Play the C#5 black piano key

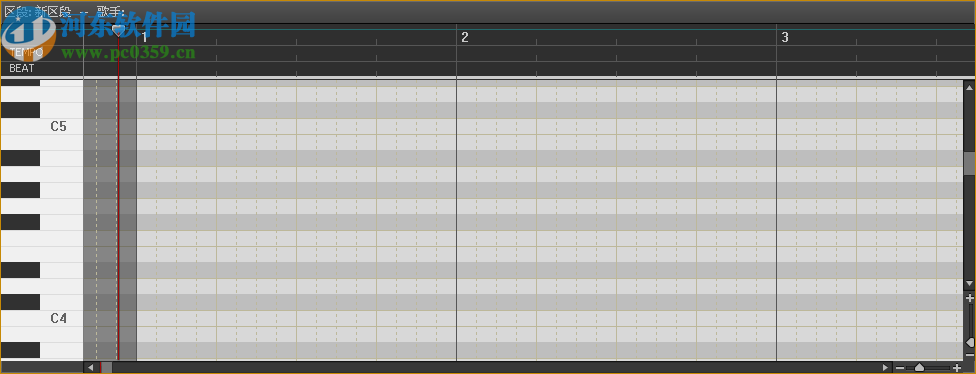tap(20, 110)
